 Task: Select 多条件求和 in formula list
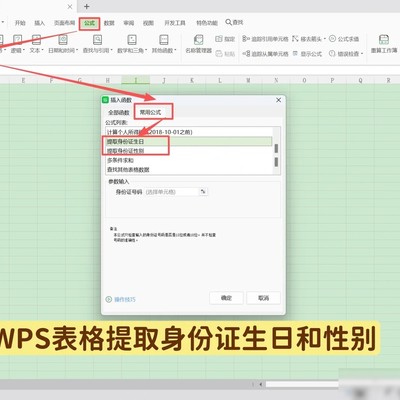pos(189,160)
